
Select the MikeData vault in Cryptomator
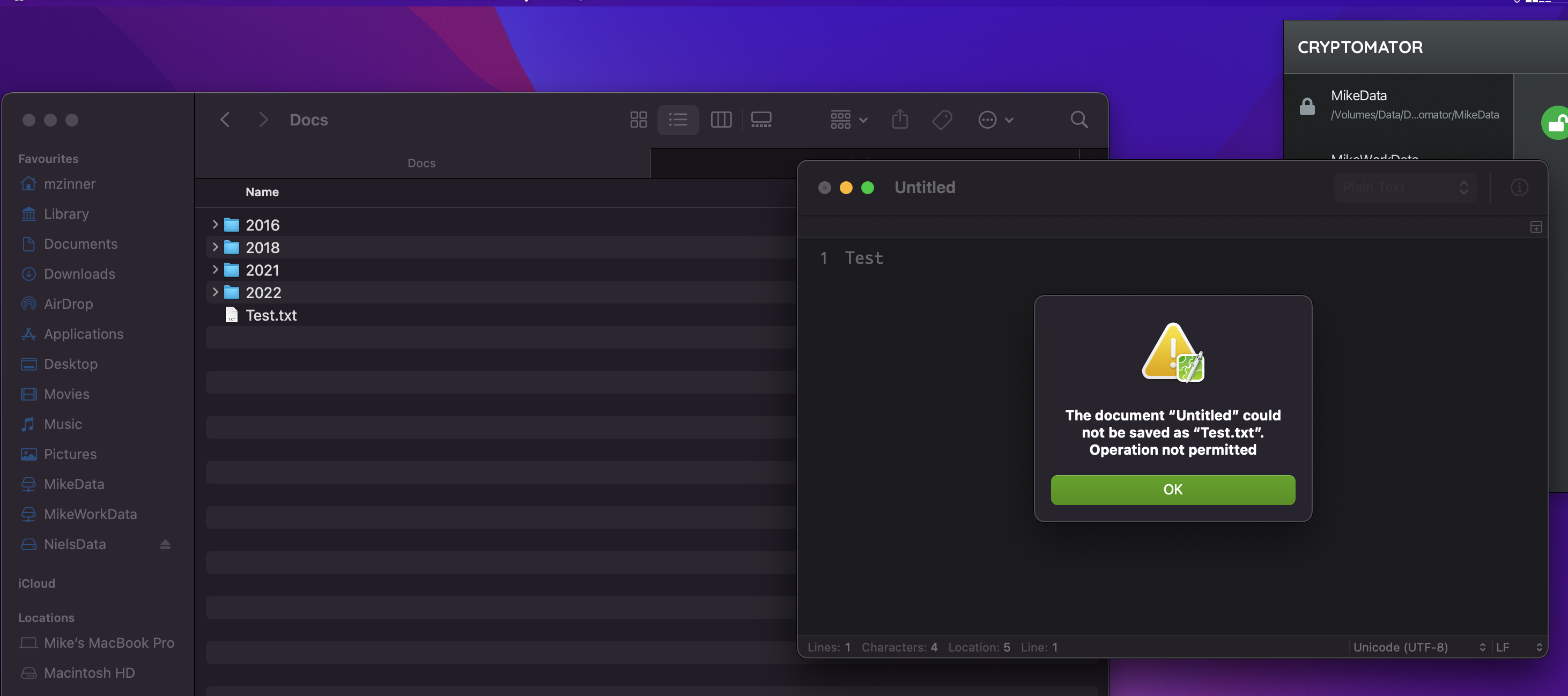1398,105
